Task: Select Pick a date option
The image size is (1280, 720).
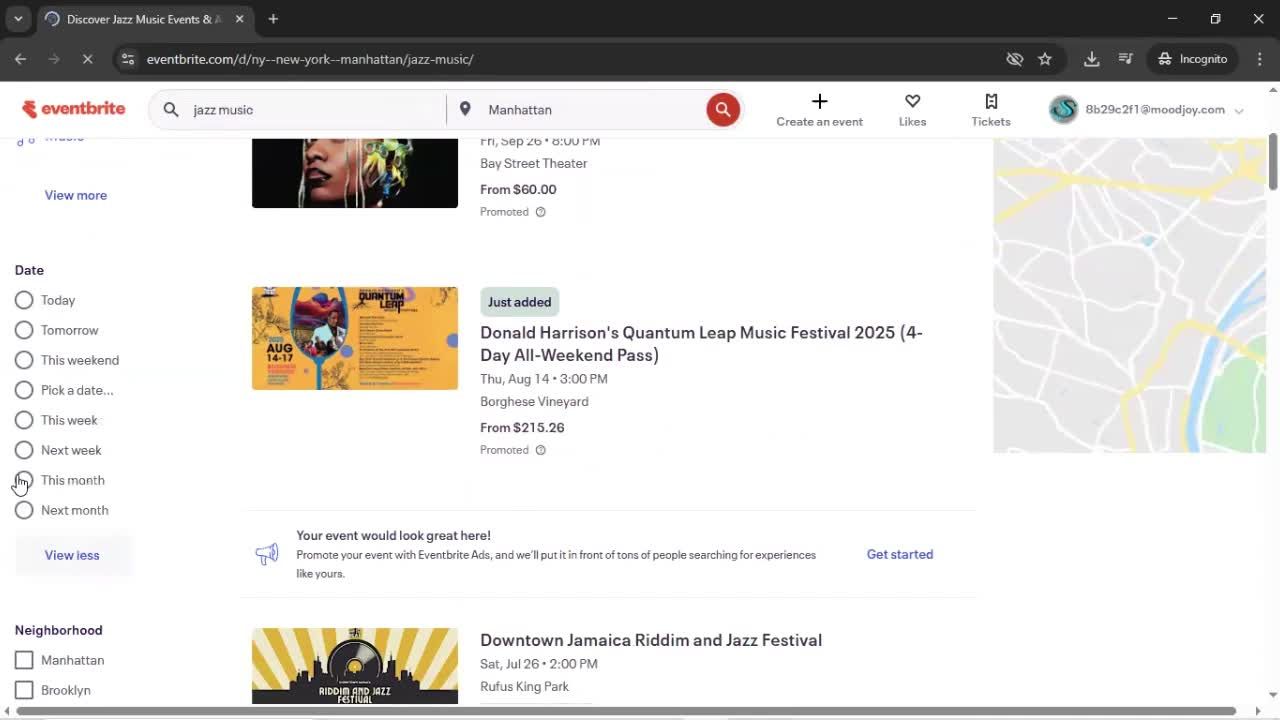Action: [x=24, y=390]
